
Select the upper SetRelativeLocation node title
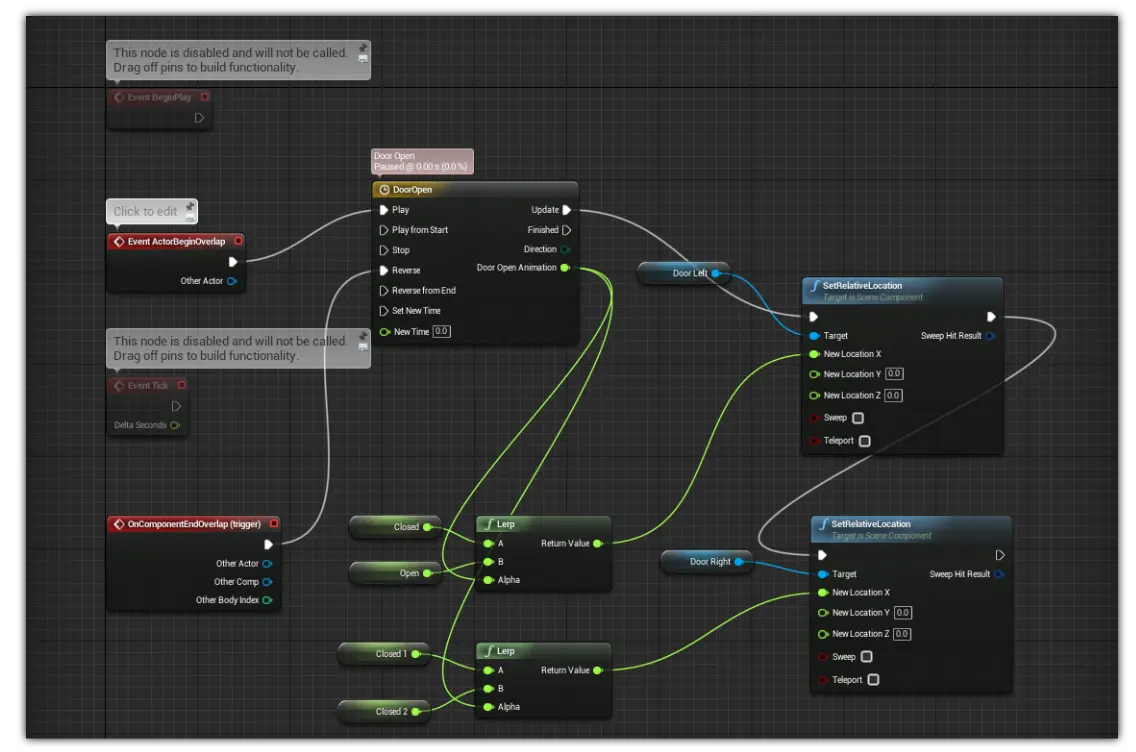(862, 285)
